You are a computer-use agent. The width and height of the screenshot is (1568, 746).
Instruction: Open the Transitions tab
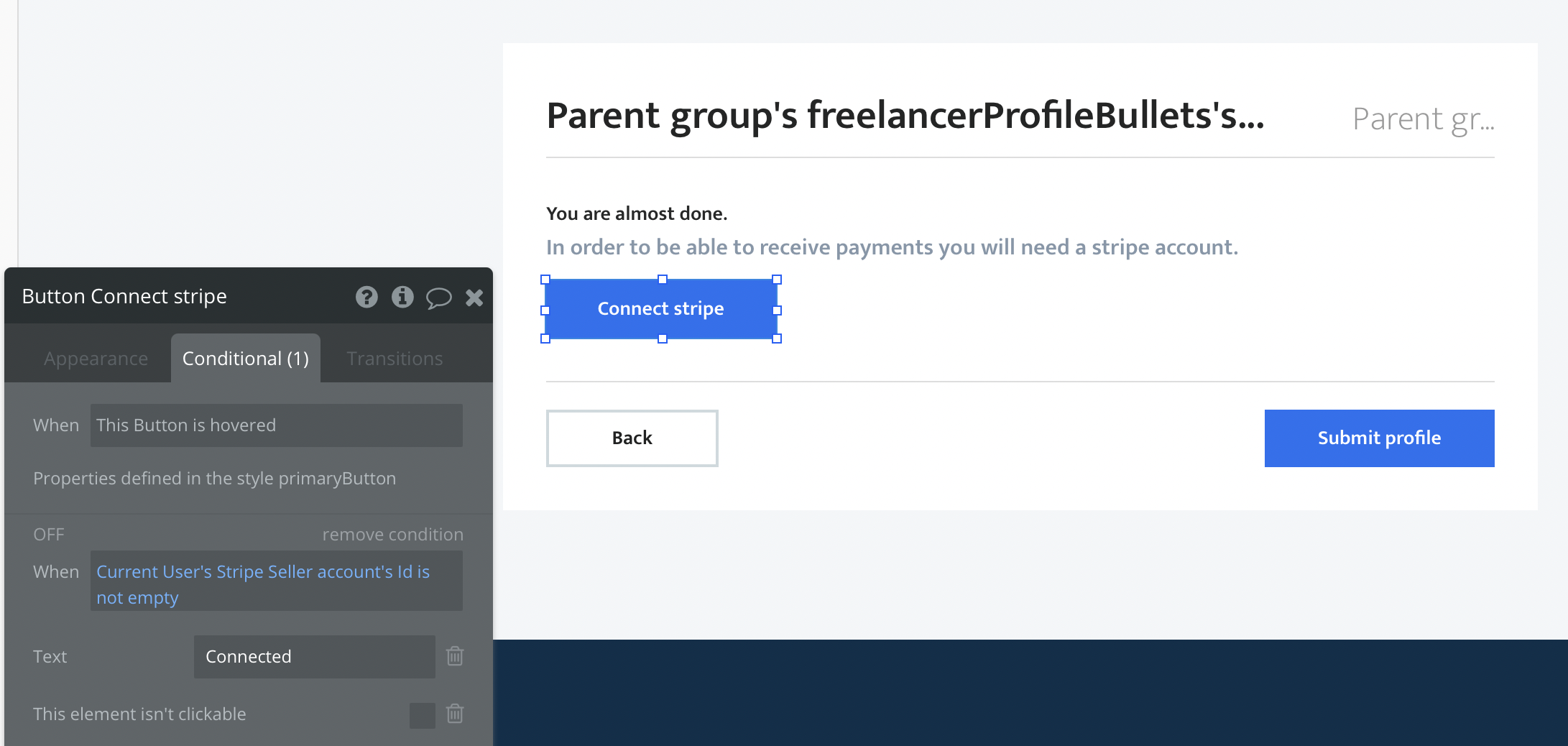click(x=395, y=359)
